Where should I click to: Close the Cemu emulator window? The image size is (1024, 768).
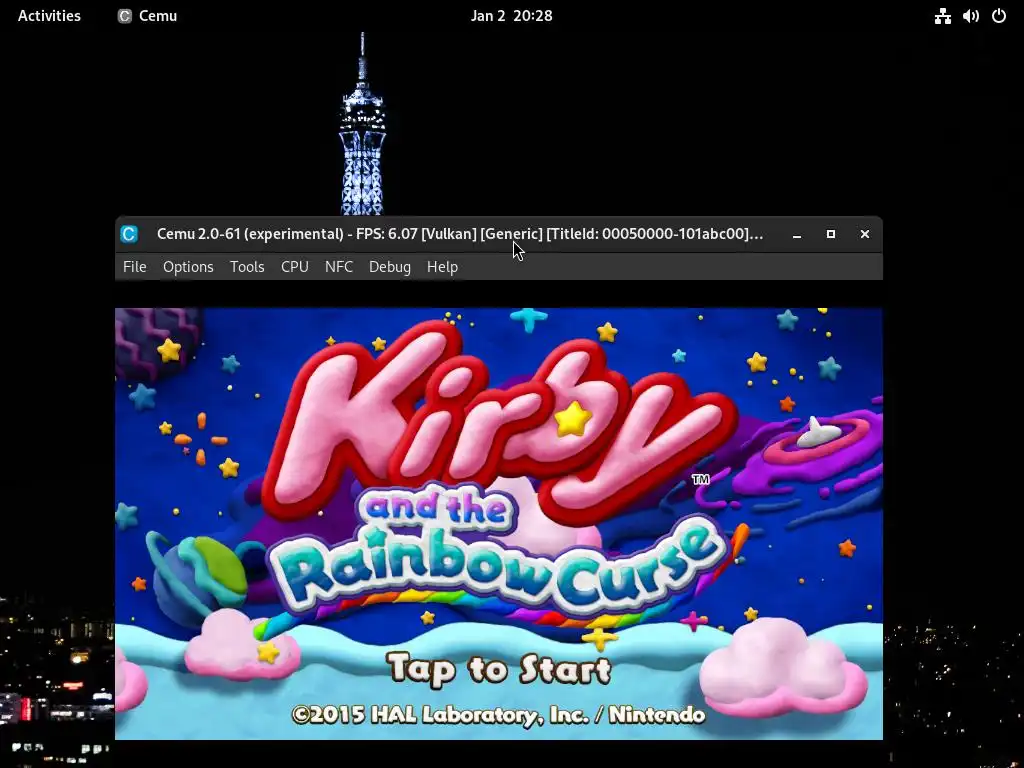pos(865,234)
